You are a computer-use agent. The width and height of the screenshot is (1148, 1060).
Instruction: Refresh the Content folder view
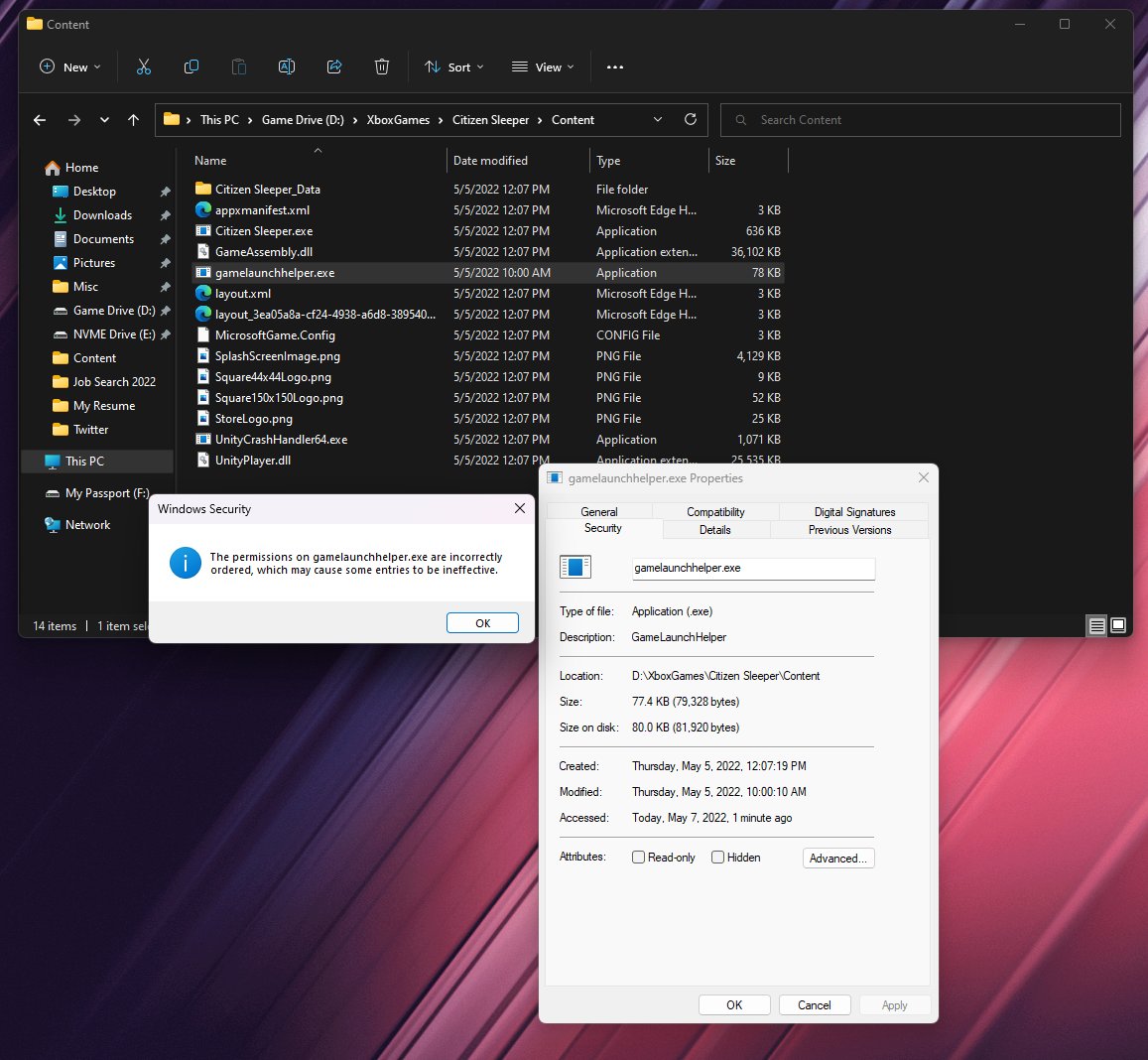[x=691, y=119]
